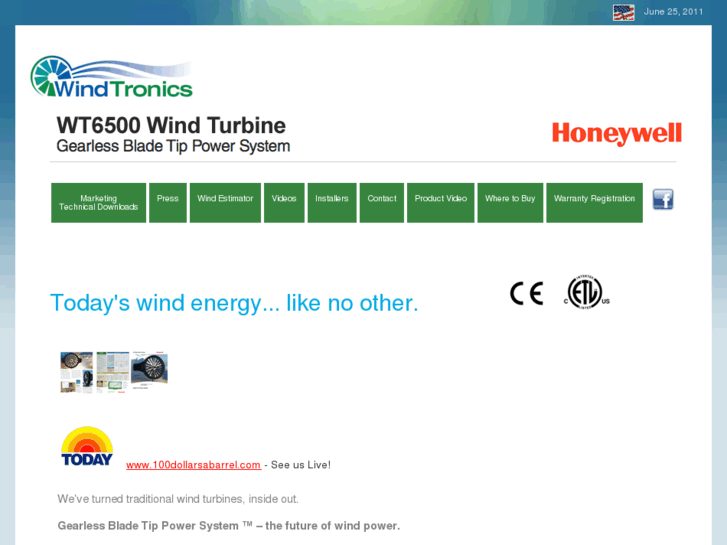The height and width of the screenshot is (545, 727).
Task: Click the WindTronics logo
Action: (111, 77)
